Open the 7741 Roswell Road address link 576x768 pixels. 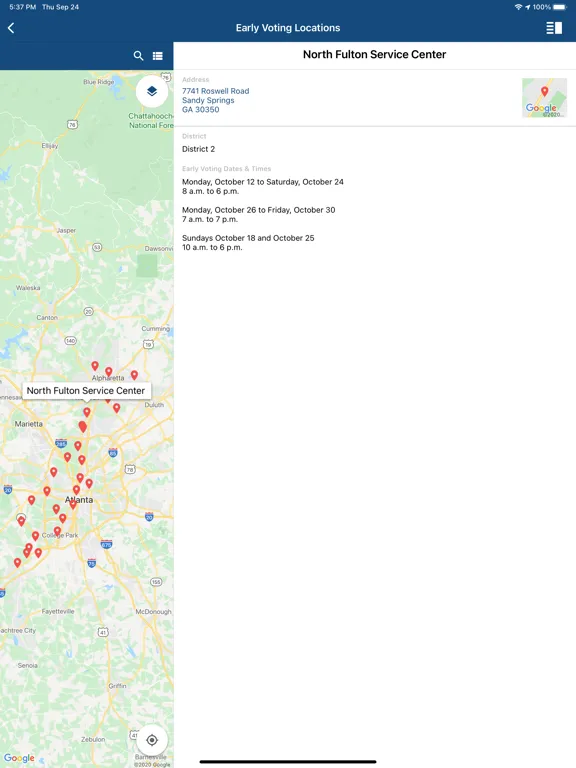tap(216, 100)
